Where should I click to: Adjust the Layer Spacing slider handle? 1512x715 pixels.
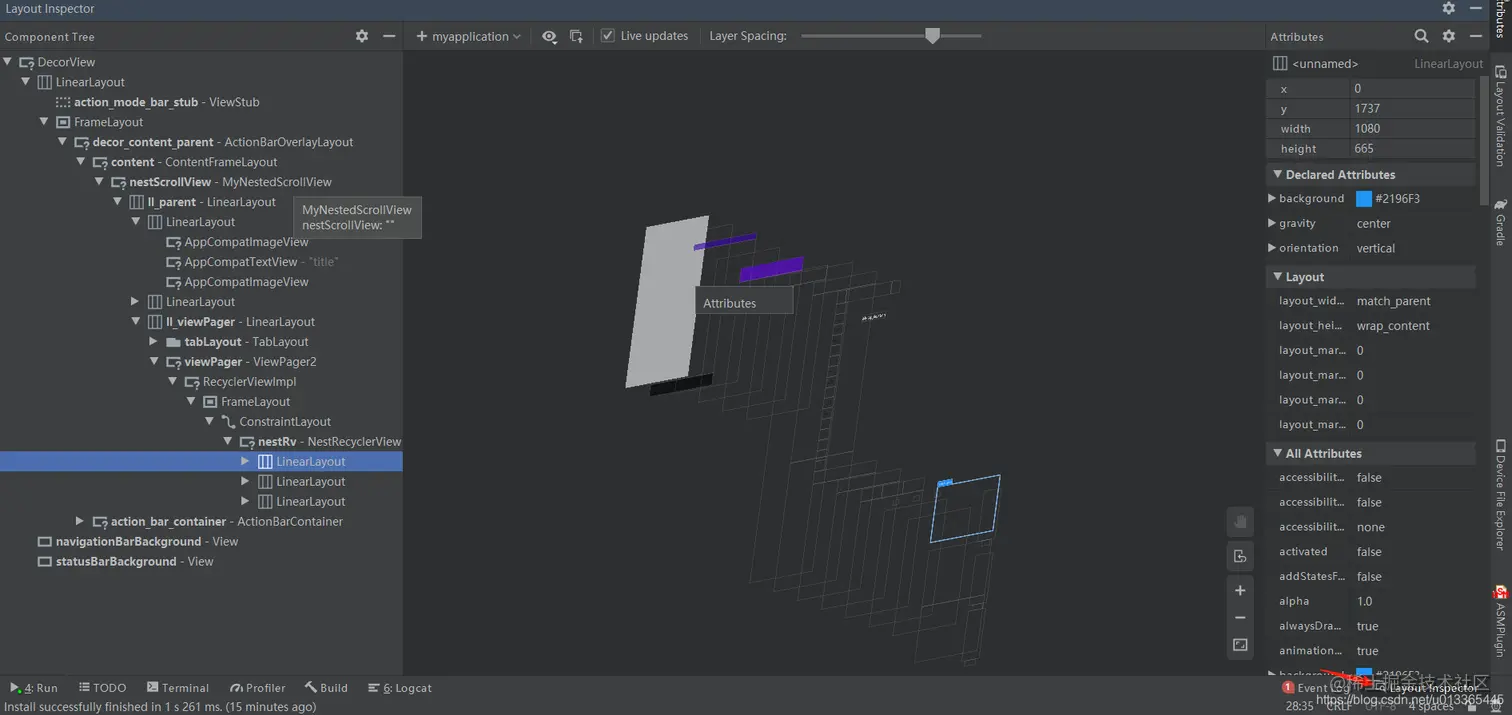[933, 36]
